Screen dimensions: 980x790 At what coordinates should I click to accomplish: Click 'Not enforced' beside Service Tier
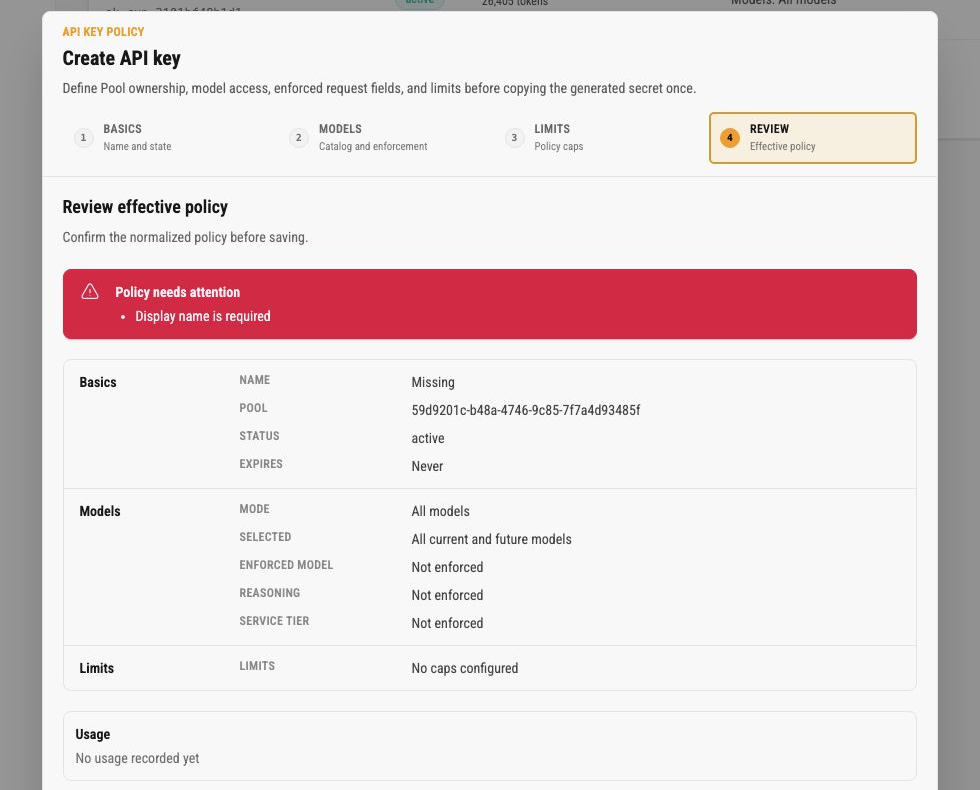coord(447,624)
